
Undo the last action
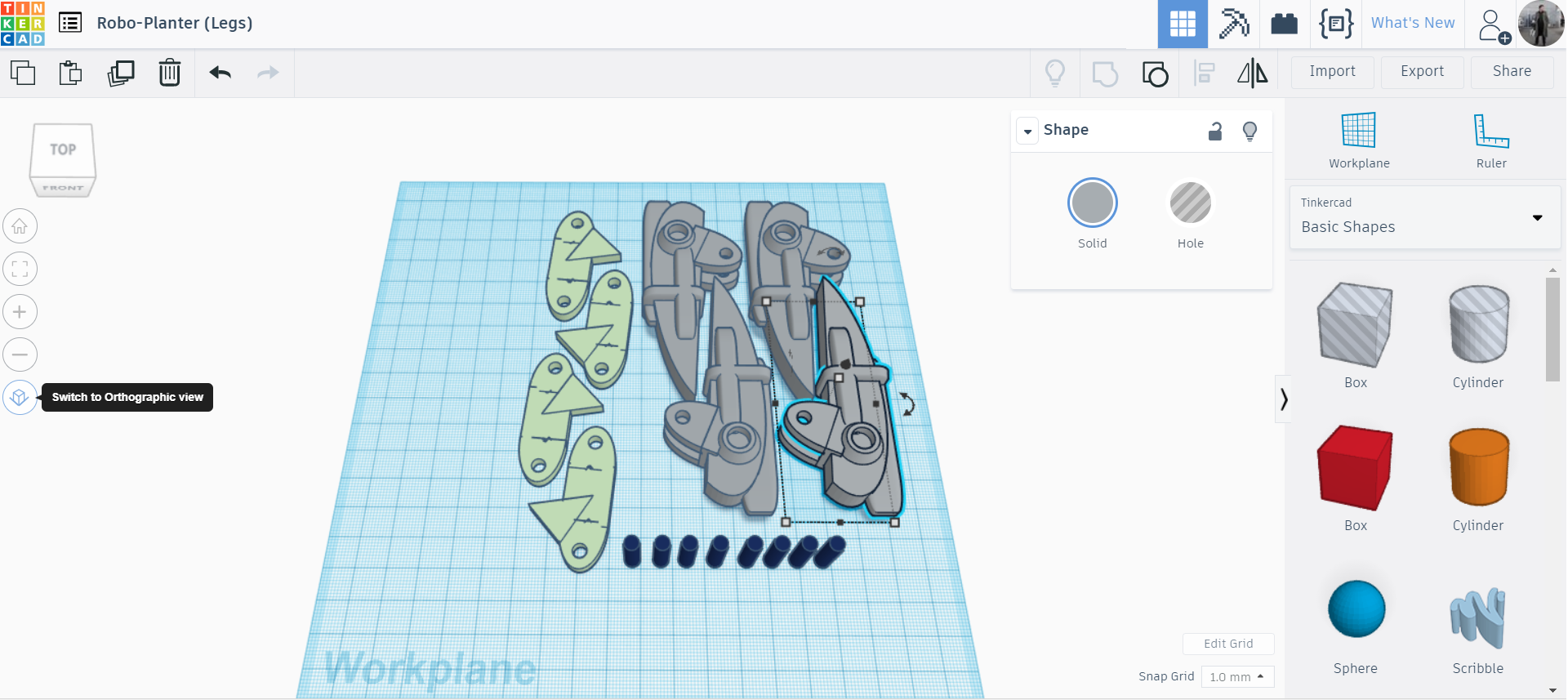point(220,73)
